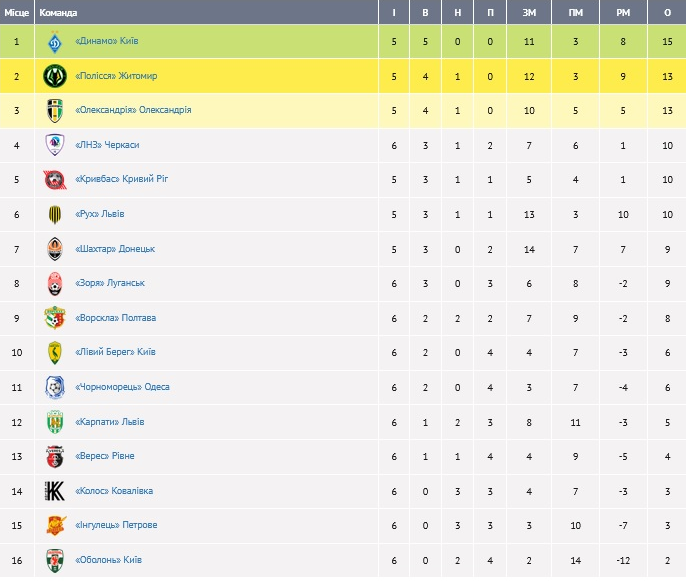
Task: Open the «Чорноморець» Одеса team link
Action: click(x=122, y=387)
